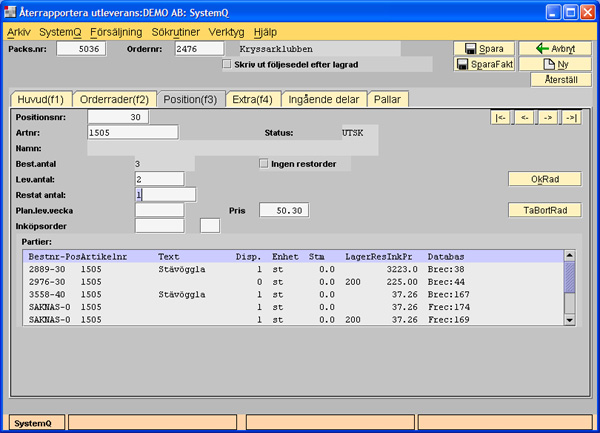Click the OkRad button
The height and width of the screenshot is (433, 600).
[x=545, y=179]
